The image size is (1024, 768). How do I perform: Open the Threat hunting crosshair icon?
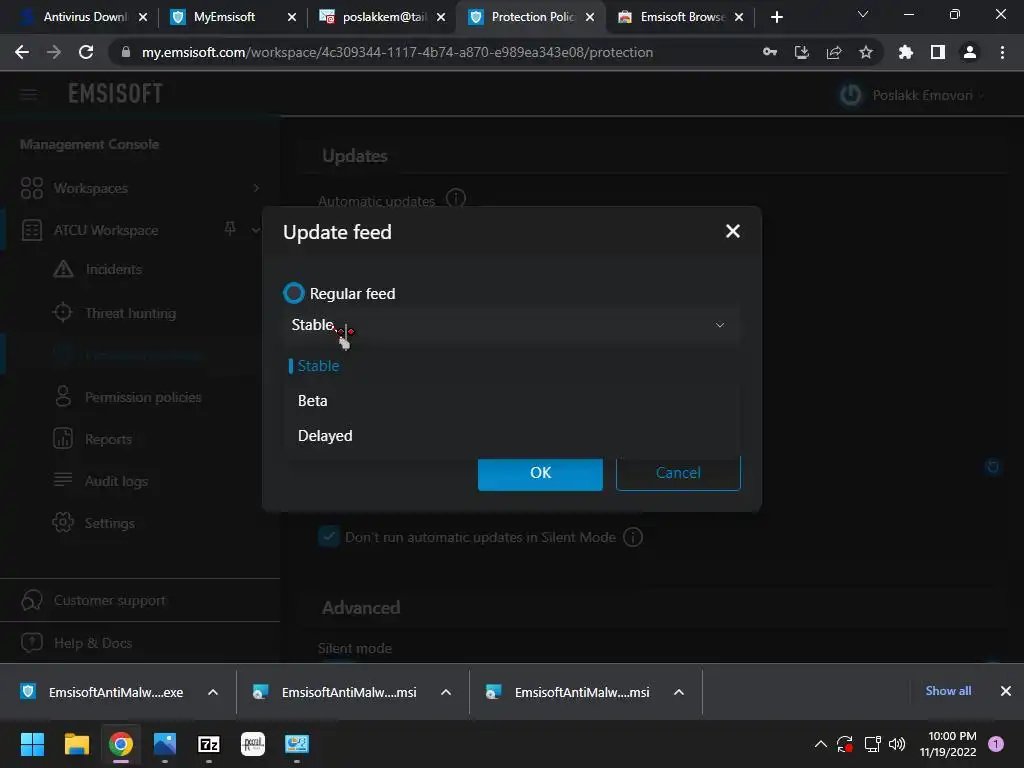[x=63, y=312]
